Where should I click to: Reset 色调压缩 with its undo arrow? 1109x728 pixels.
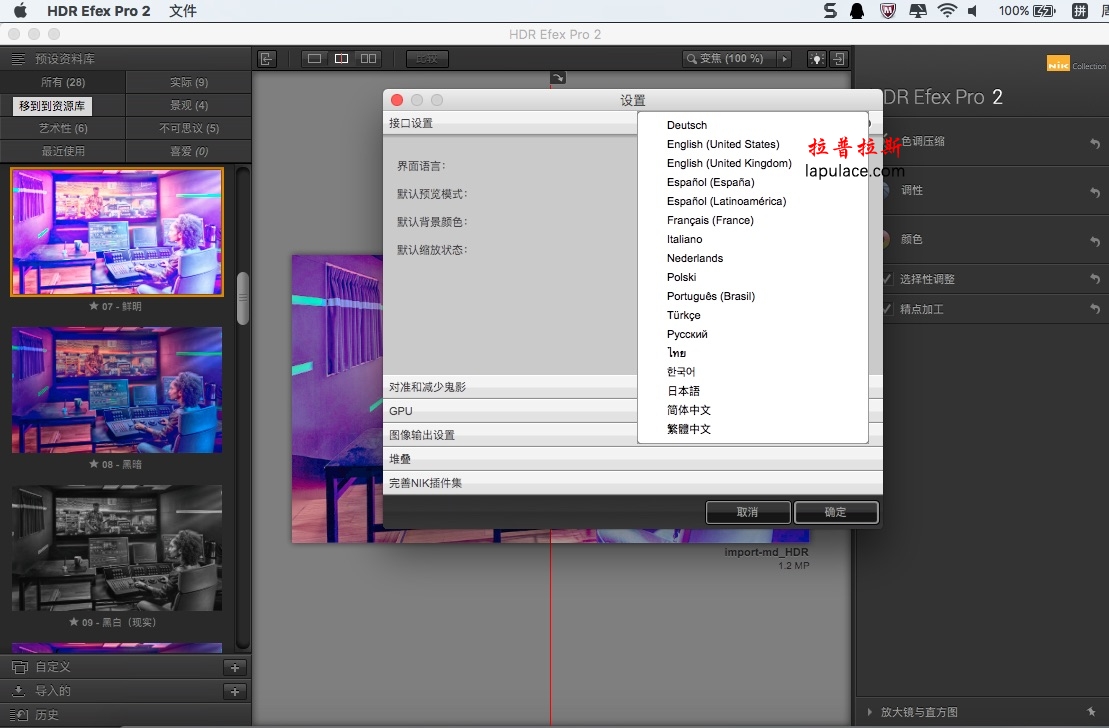tap(1095, 144)
